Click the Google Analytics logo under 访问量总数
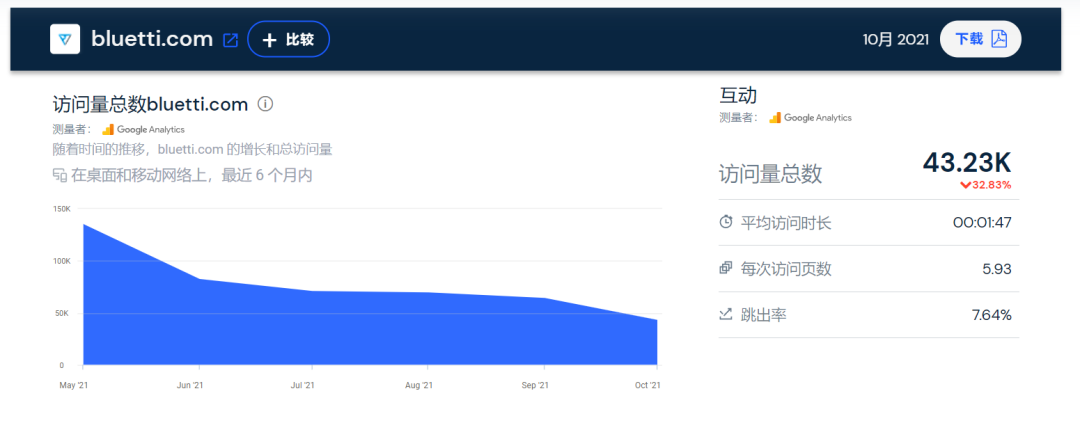This screenshot has height=423, width=1080. point(143,129)
